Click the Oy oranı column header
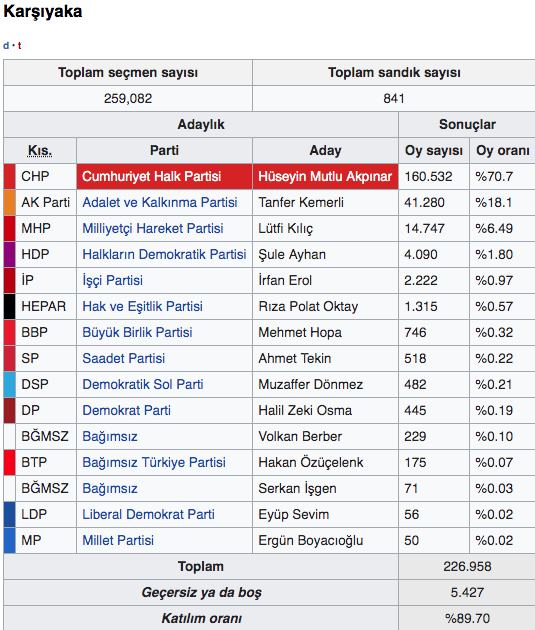 pos(503,151)
